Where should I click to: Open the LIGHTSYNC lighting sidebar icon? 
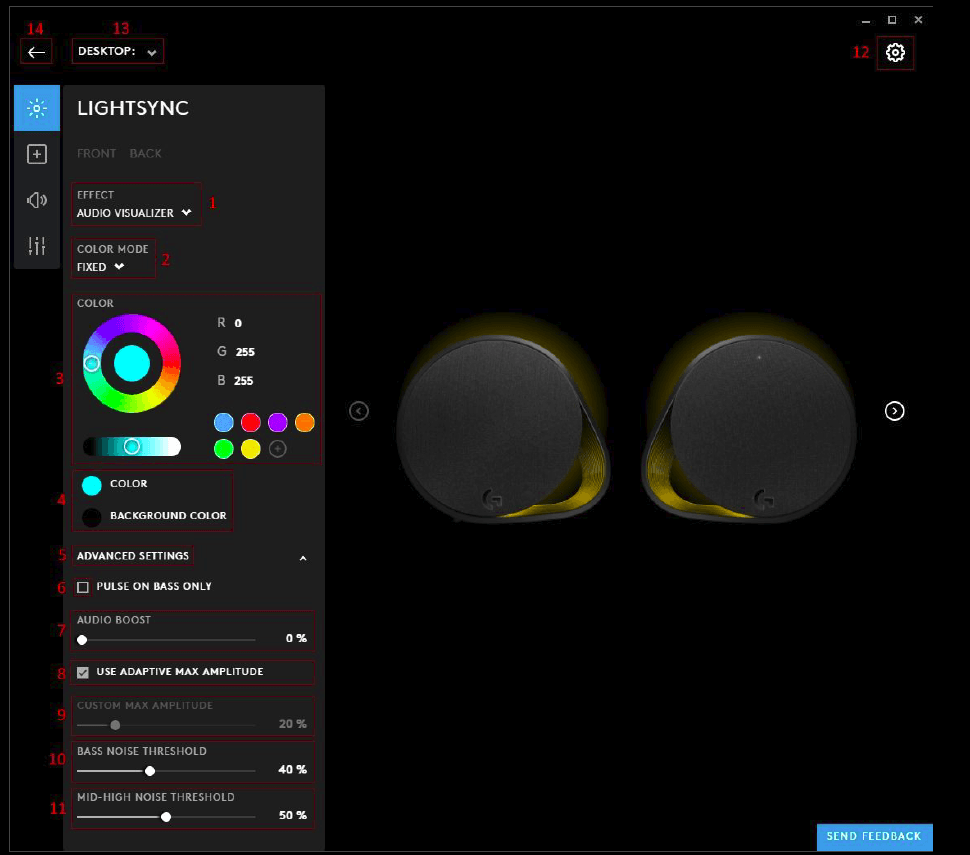tap(37, 109)
